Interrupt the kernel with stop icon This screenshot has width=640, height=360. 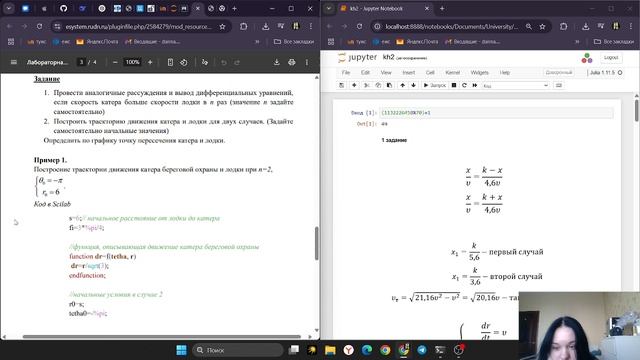pyautogui.click(x=453, y=85)
